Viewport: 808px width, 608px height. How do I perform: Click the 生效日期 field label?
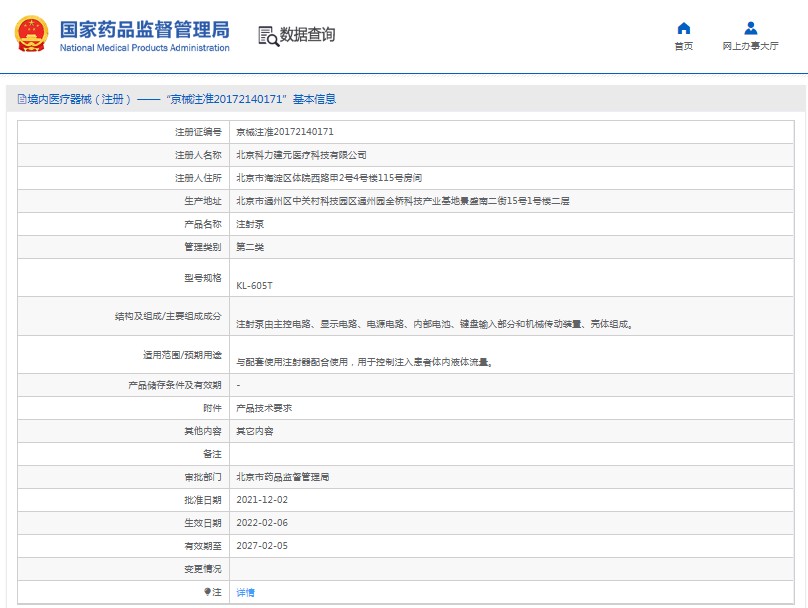(203, 523)
